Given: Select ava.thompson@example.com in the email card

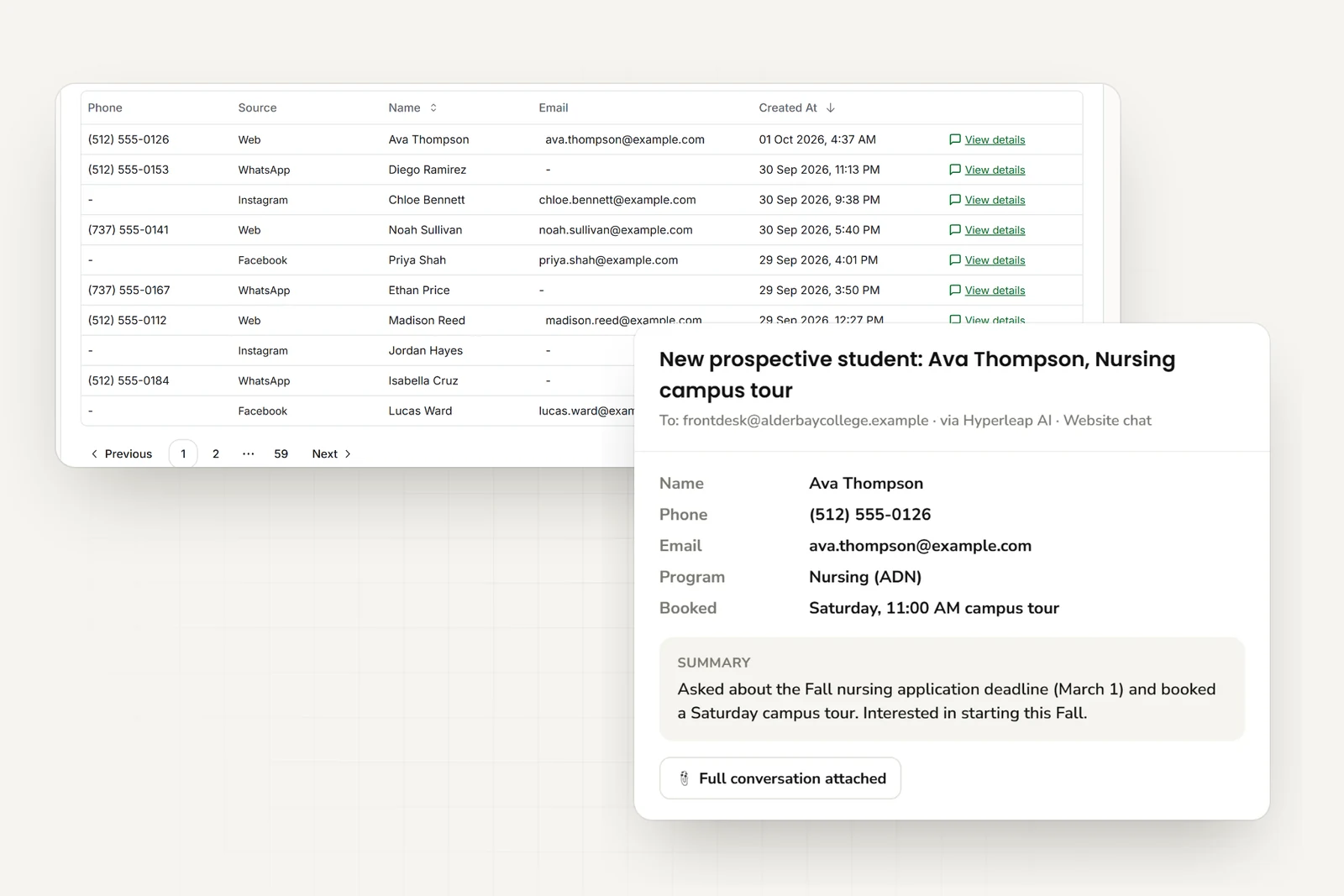Looking at the screenshot, I should point(920,546).
